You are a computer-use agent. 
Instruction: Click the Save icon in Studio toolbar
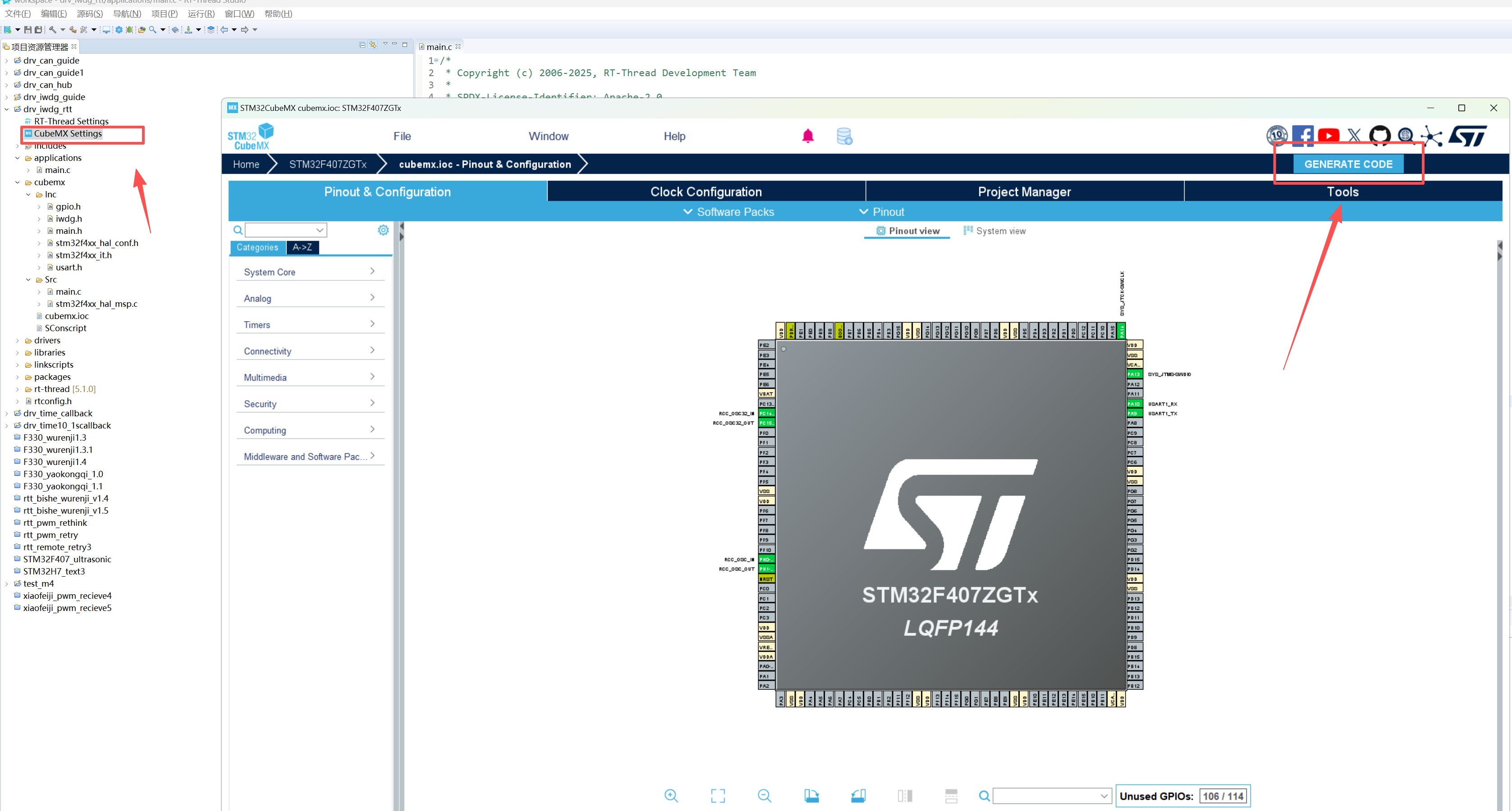click(27, 29)
